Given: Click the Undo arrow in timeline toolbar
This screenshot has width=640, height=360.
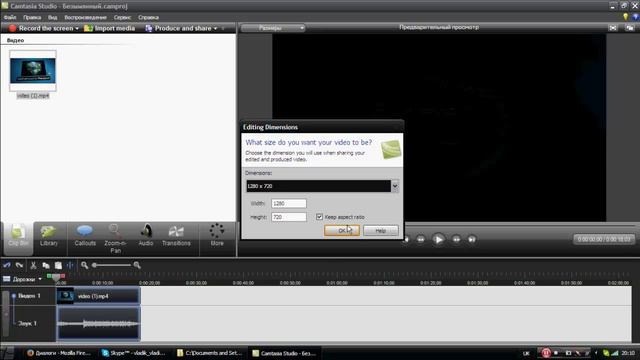Looking at the screenshot, I should coord(7,265).
